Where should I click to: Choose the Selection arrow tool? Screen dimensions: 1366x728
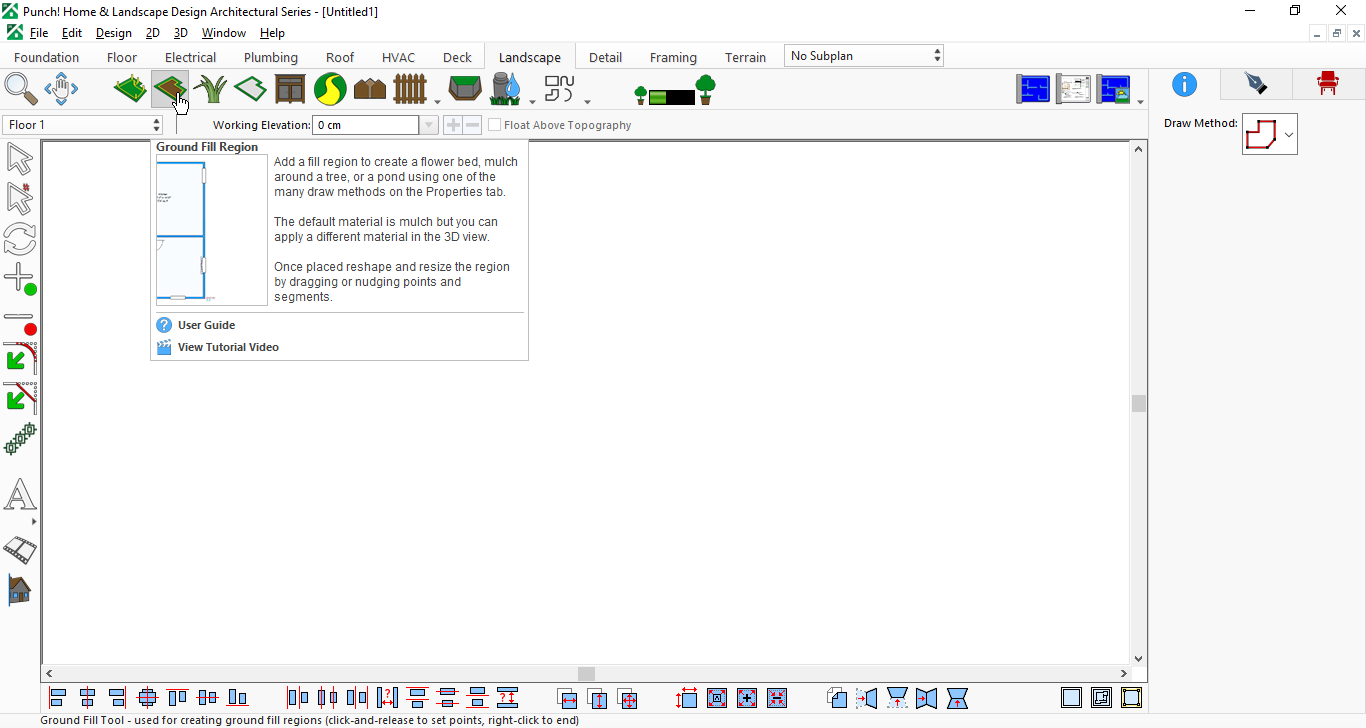20,159
